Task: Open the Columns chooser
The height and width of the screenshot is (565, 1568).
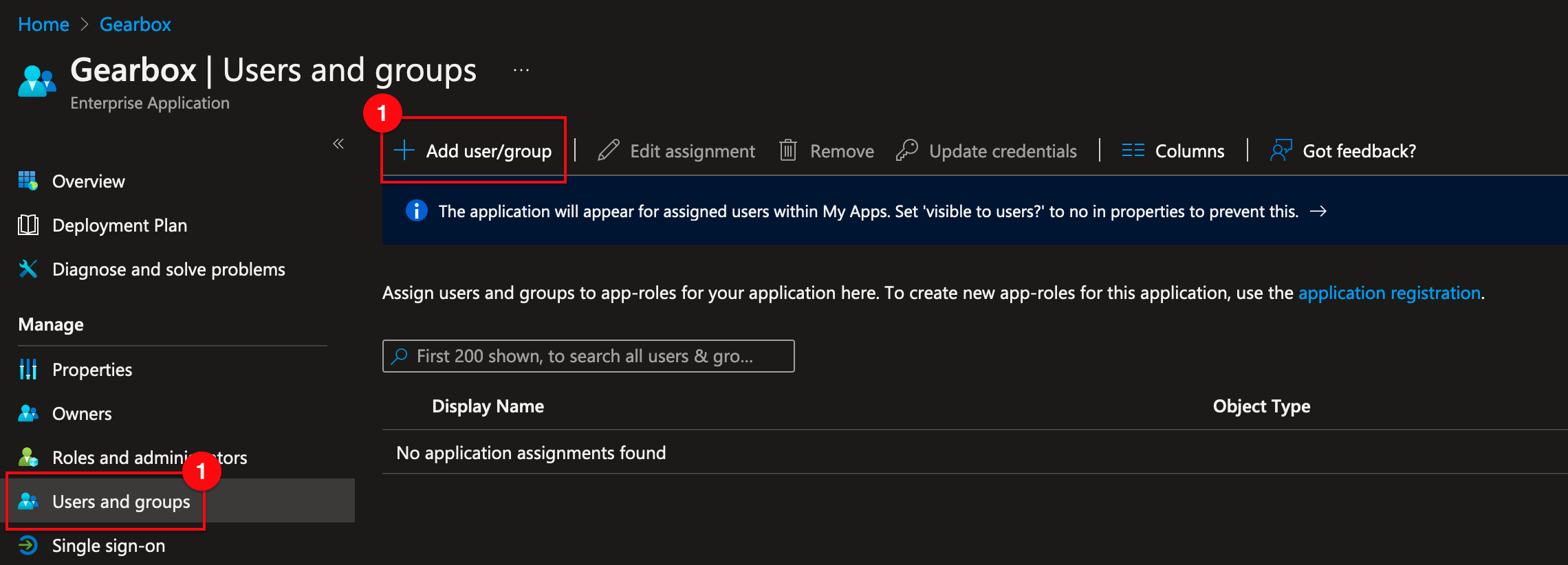Action: point(1190,151)
